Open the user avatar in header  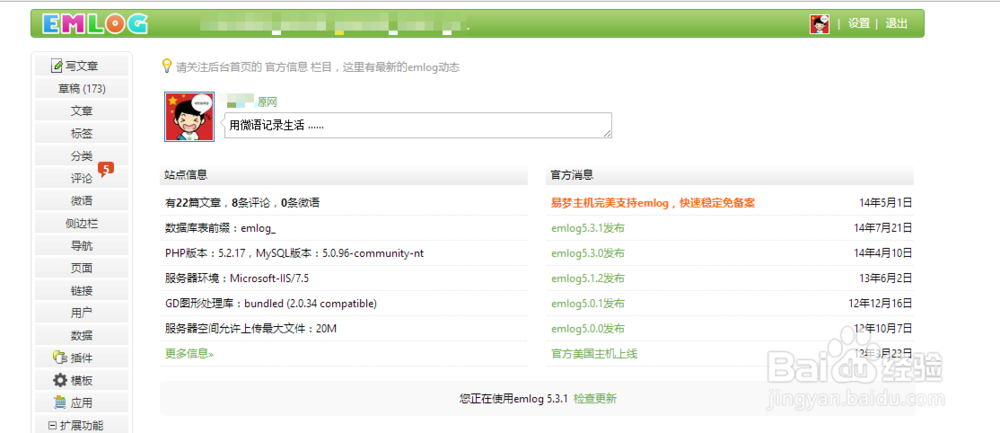pos(820,24)
